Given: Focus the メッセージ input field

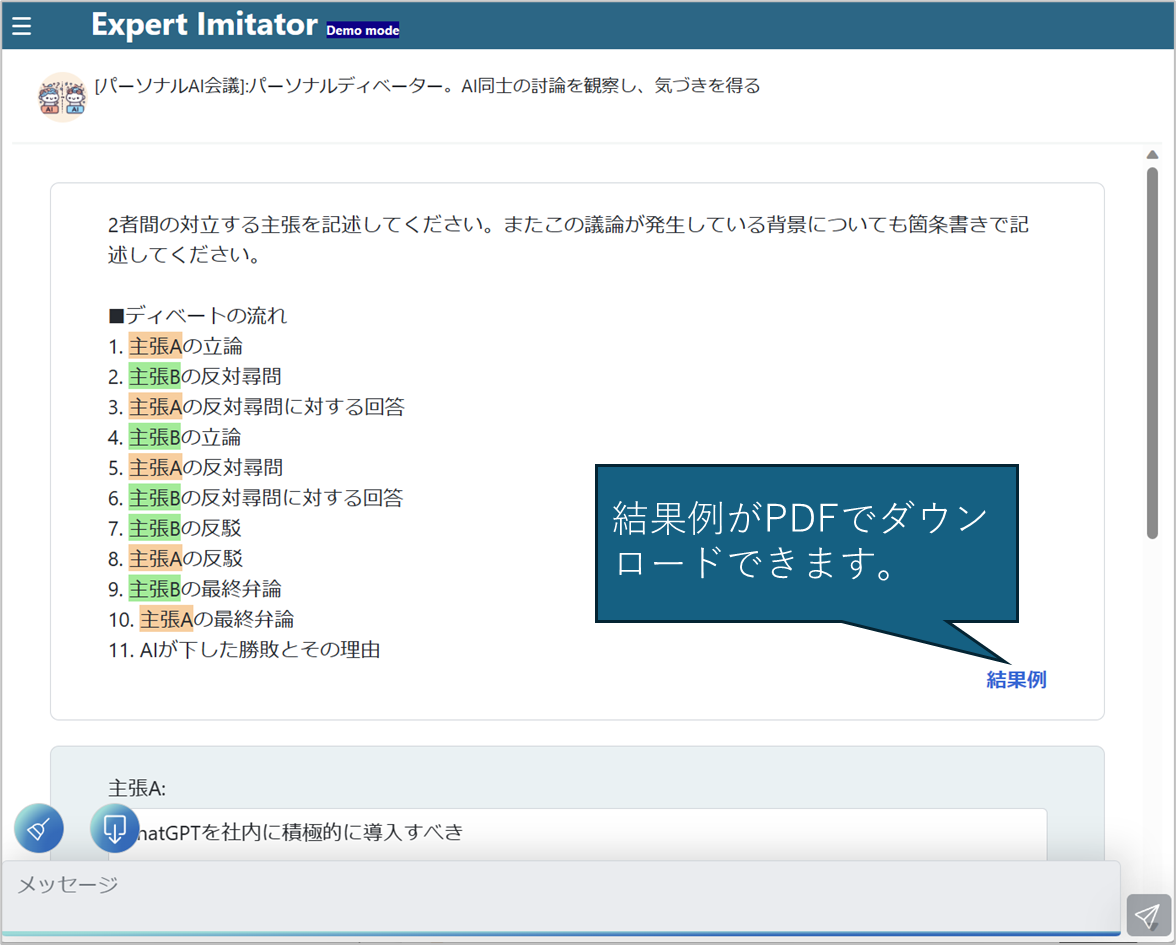Looking at the screenshot, I should point(561,897).
